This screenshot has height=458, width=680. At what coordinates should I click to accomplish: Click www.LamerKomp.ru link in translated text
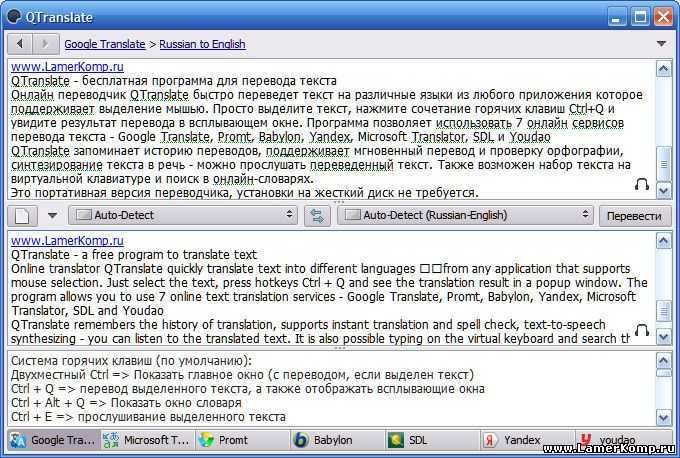pyautogui.click(x=67, y=240)
